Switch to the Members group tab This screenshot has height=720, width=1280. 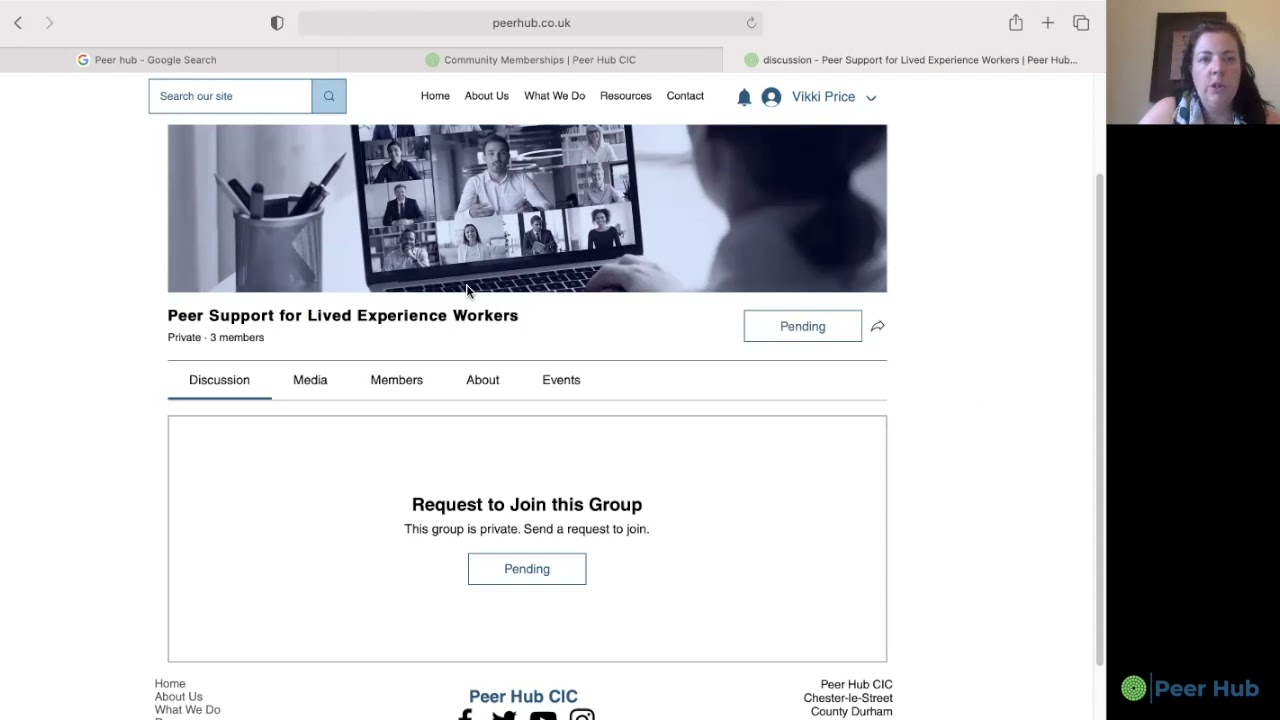tap(396, 380)
